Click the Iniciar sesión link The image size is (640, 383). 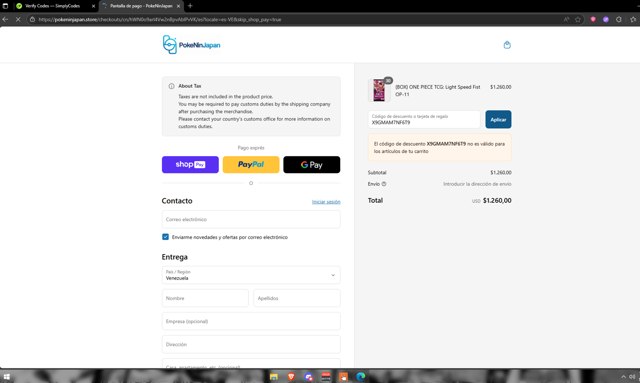326,202
